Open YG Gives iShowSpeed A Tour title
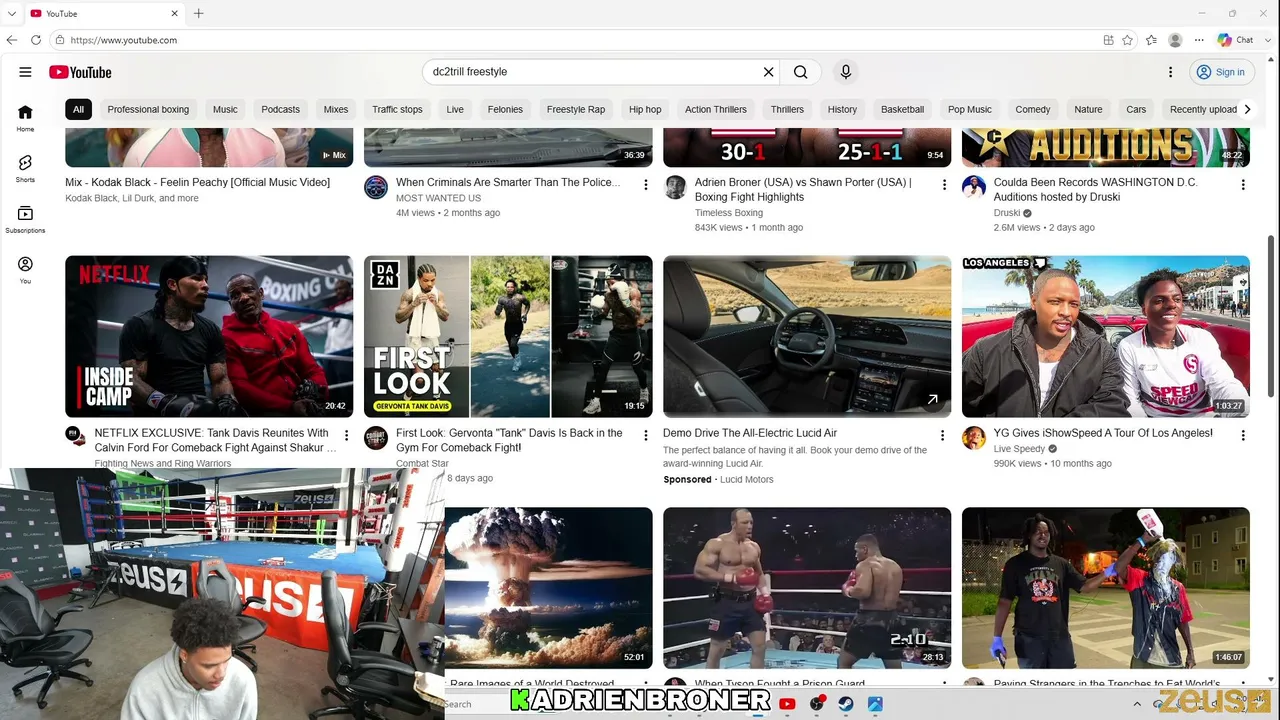The height and width of the screenshot is (720, 1280). (x=1103, y=433)
